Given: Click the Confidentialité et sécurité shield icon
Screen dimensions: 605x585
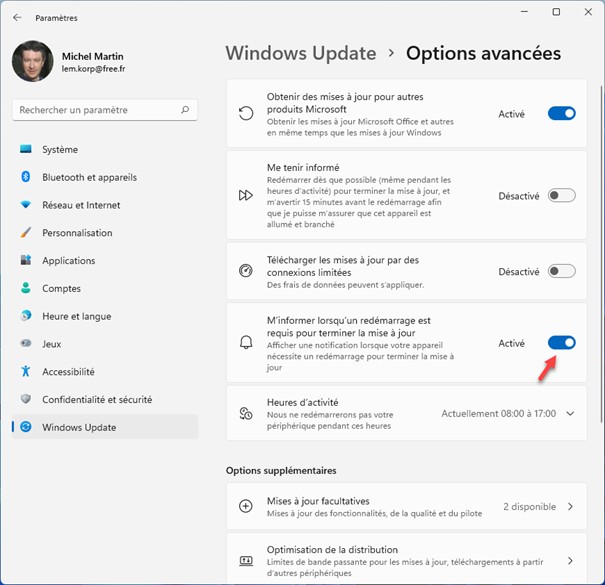Looking at the screenshot, I should point(26,399).
